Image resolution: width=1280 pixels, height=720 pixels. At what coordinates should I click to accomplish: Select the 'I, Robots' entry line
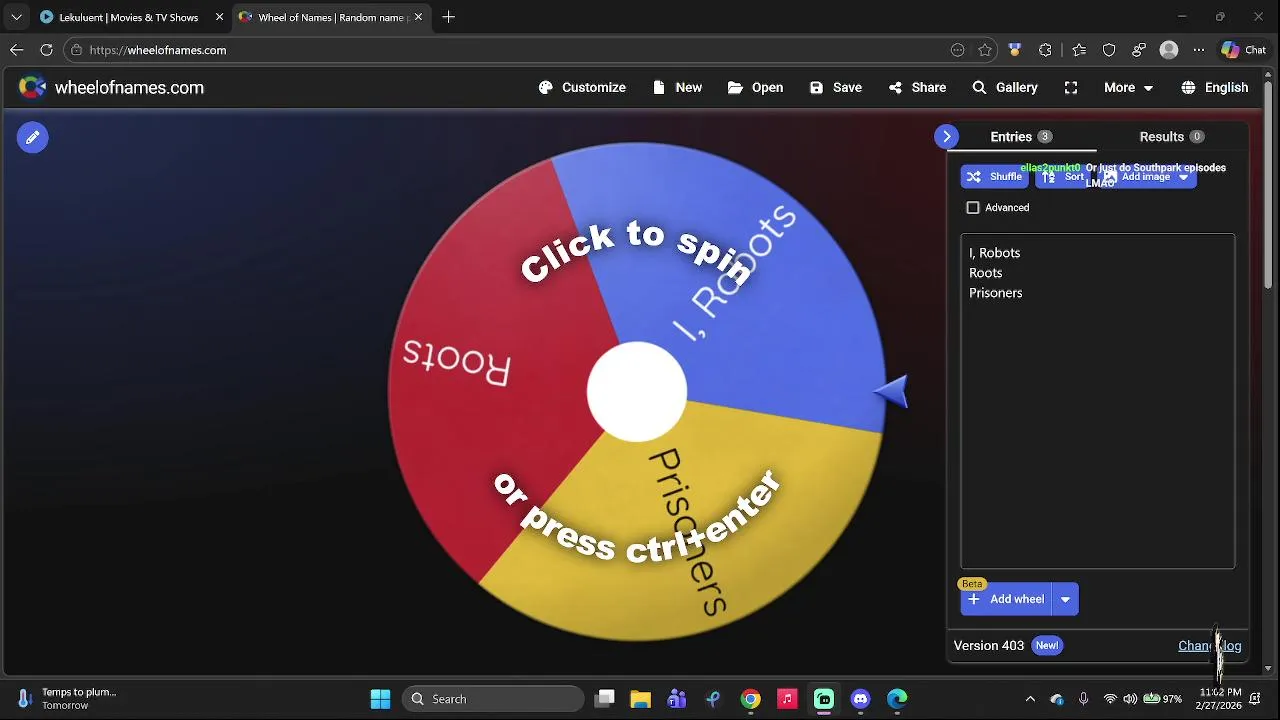click(994, 253)
